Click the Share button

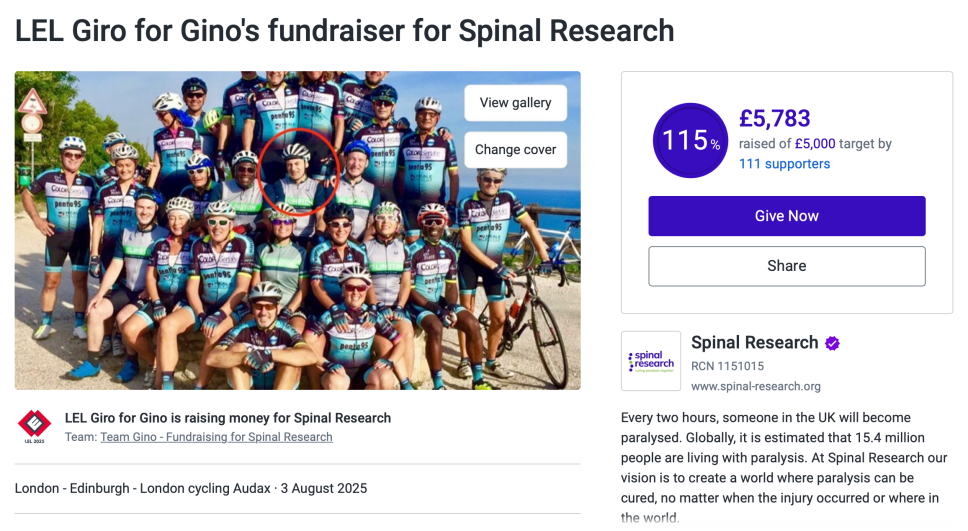coord(786,266)
